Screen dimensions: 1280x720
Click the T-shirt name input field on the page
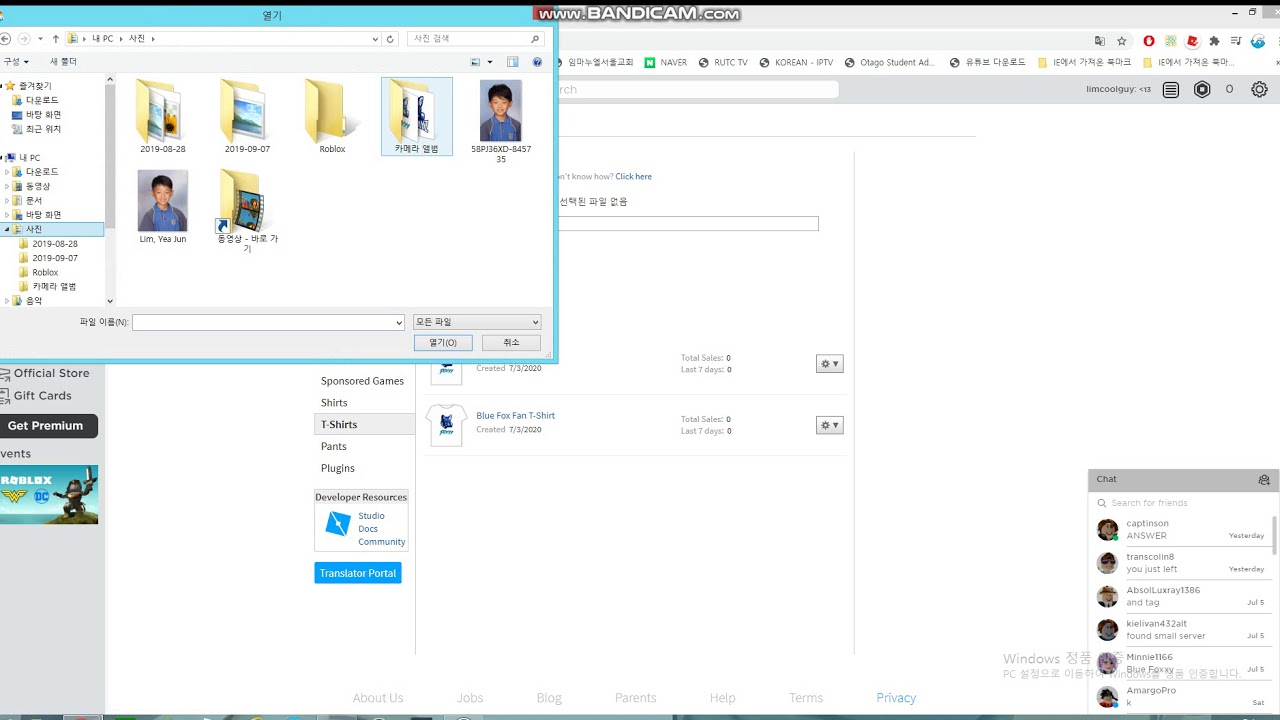coord(688,224)
